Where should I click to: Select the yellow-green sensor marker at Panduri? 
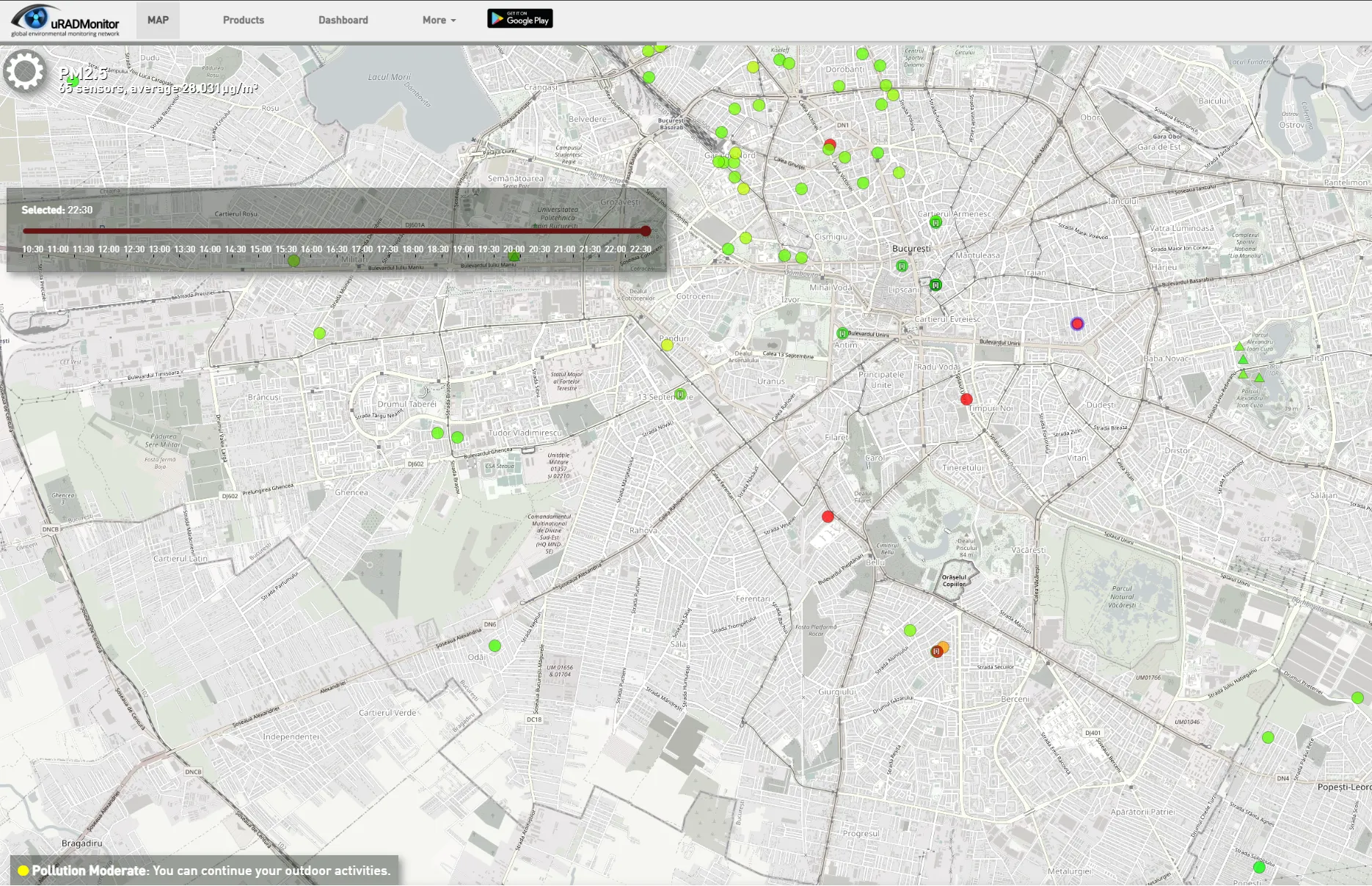[667, 345]
